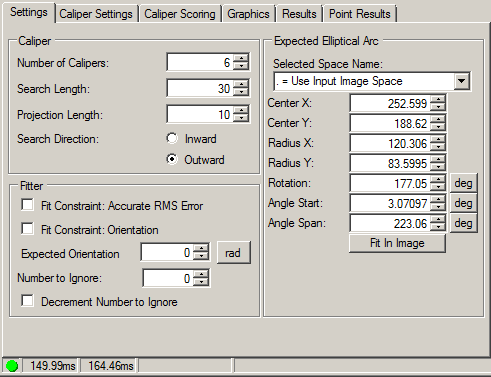This screenshot has height=377, width=491.
Task: Click the Radius Y value field
Action: tap(390, 163)
